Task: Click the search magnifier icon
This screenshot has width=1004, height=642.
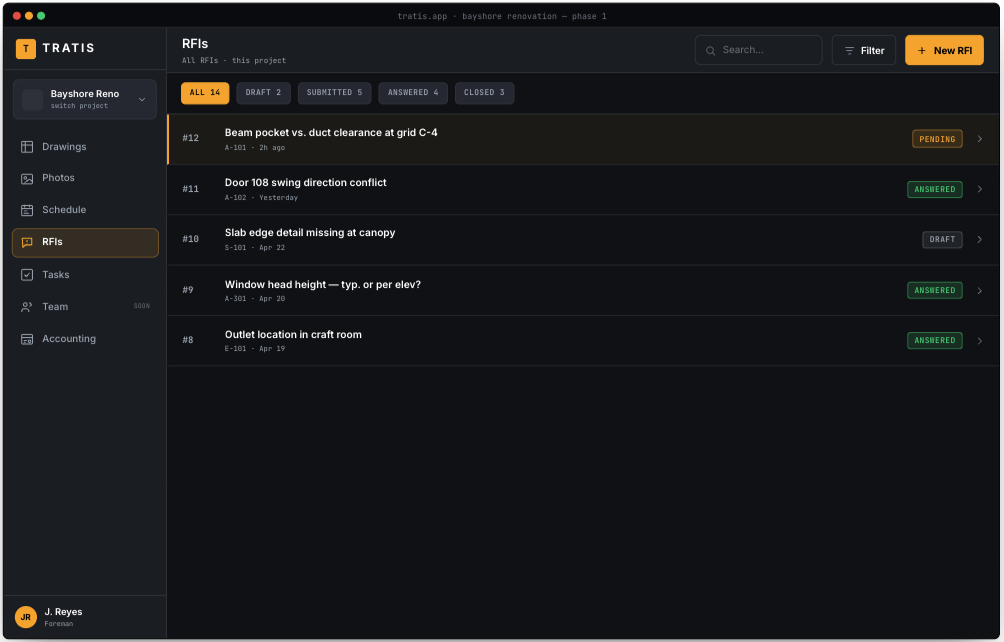Action: tap(710, 51)
